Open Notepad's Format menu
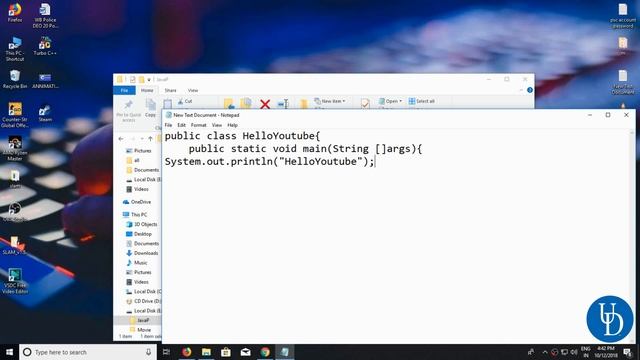The image size is (640, 360). coord(198,125)
